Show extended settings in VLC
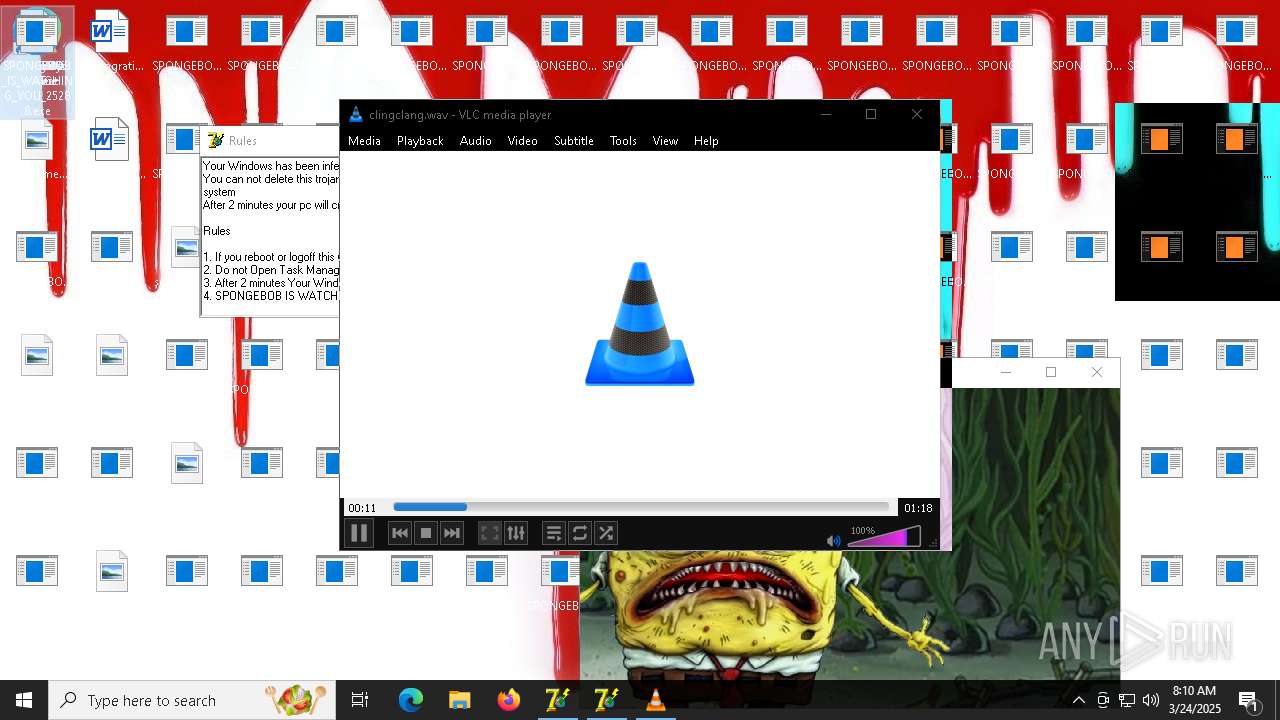This screenshot has width=1280, height=720. point(516,533)
